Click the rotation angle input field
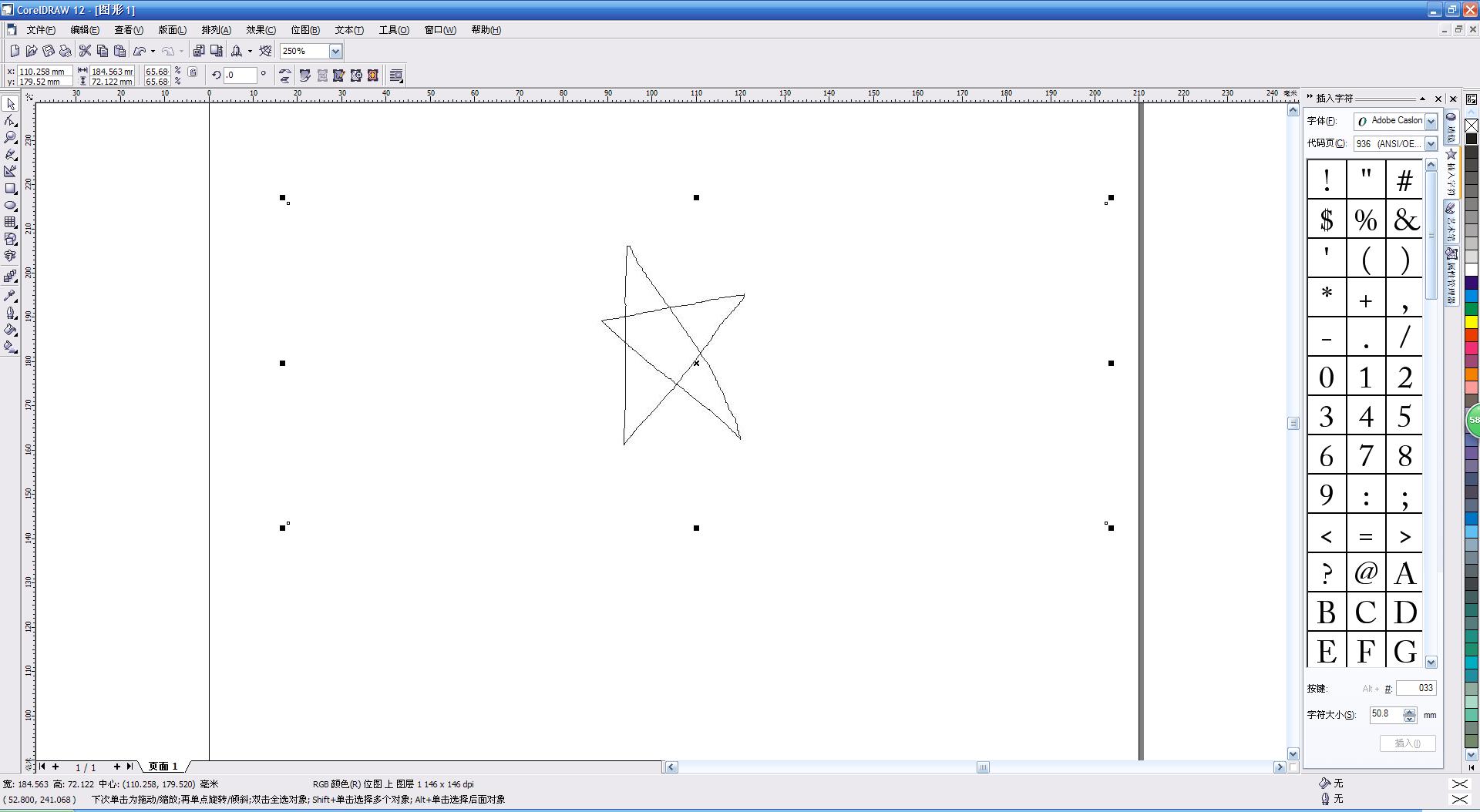The image size is (1480, 812). pos(240,75)
